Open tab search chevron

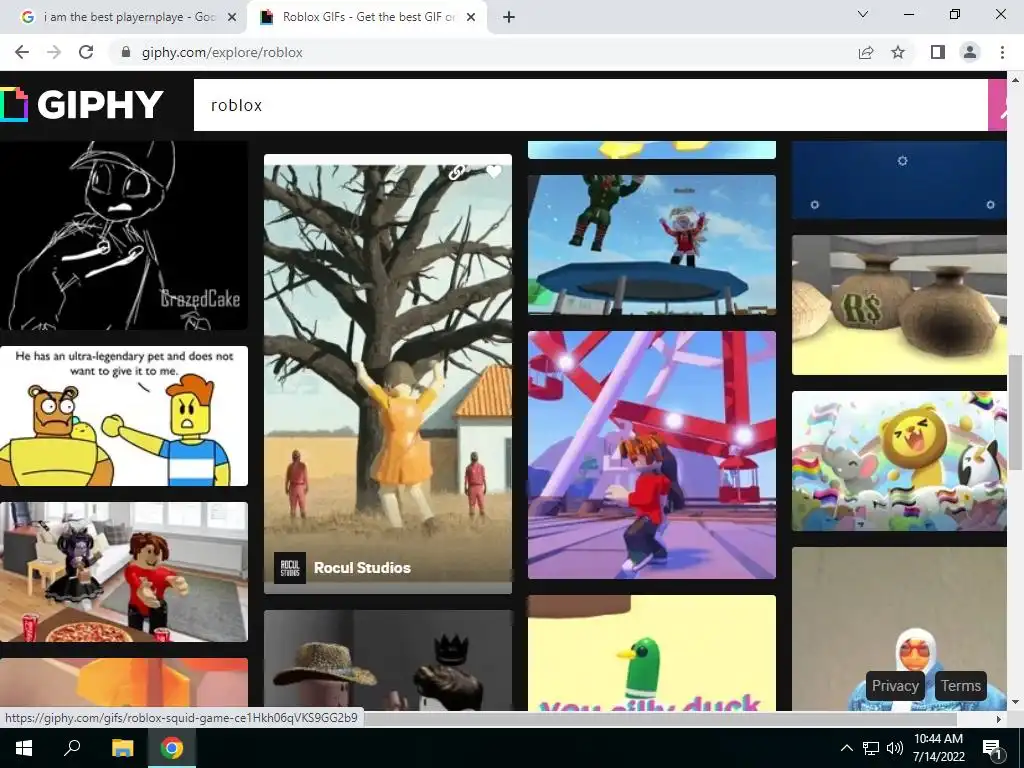[x=863, y=14]
